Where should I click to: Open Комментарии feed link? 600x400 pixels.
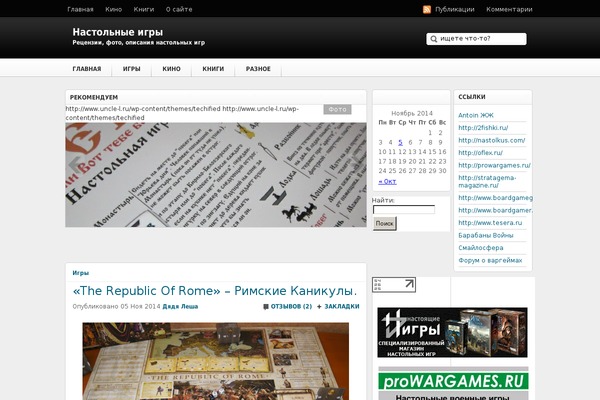tap(509, 9)
